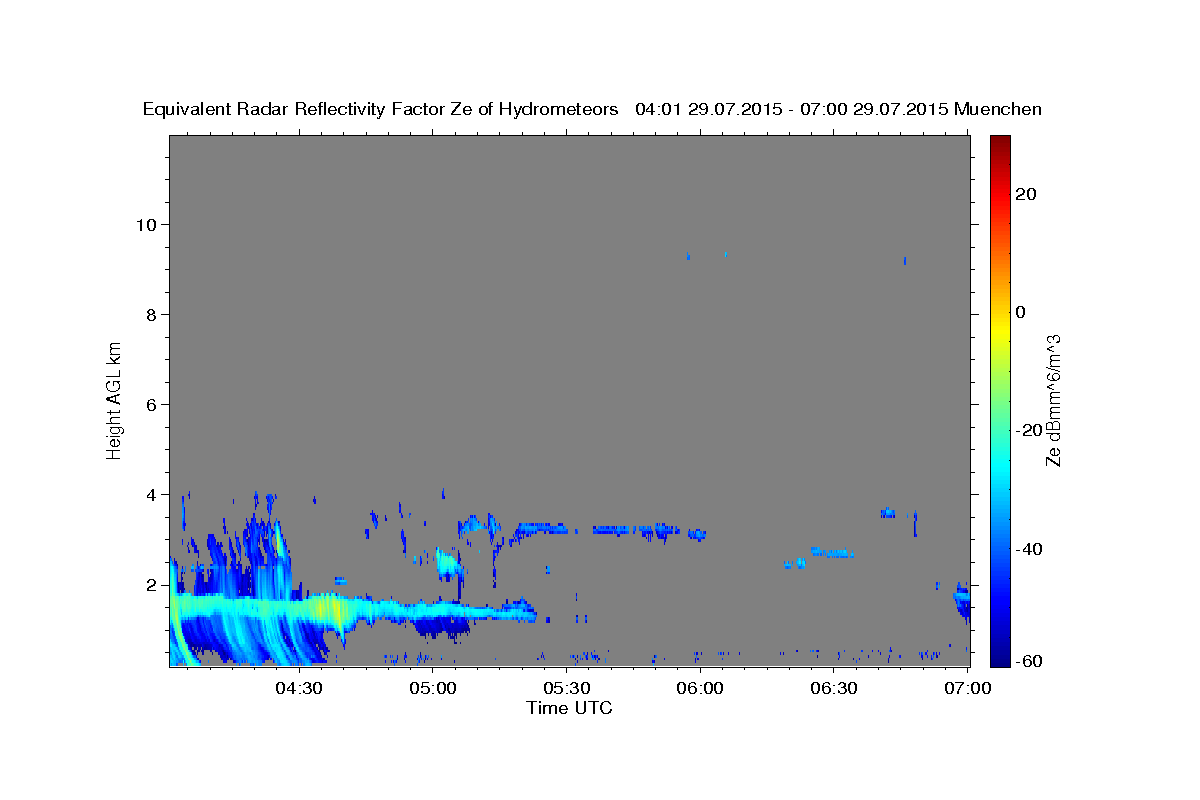Click the 05:30 time tick label

coord(567,689)
